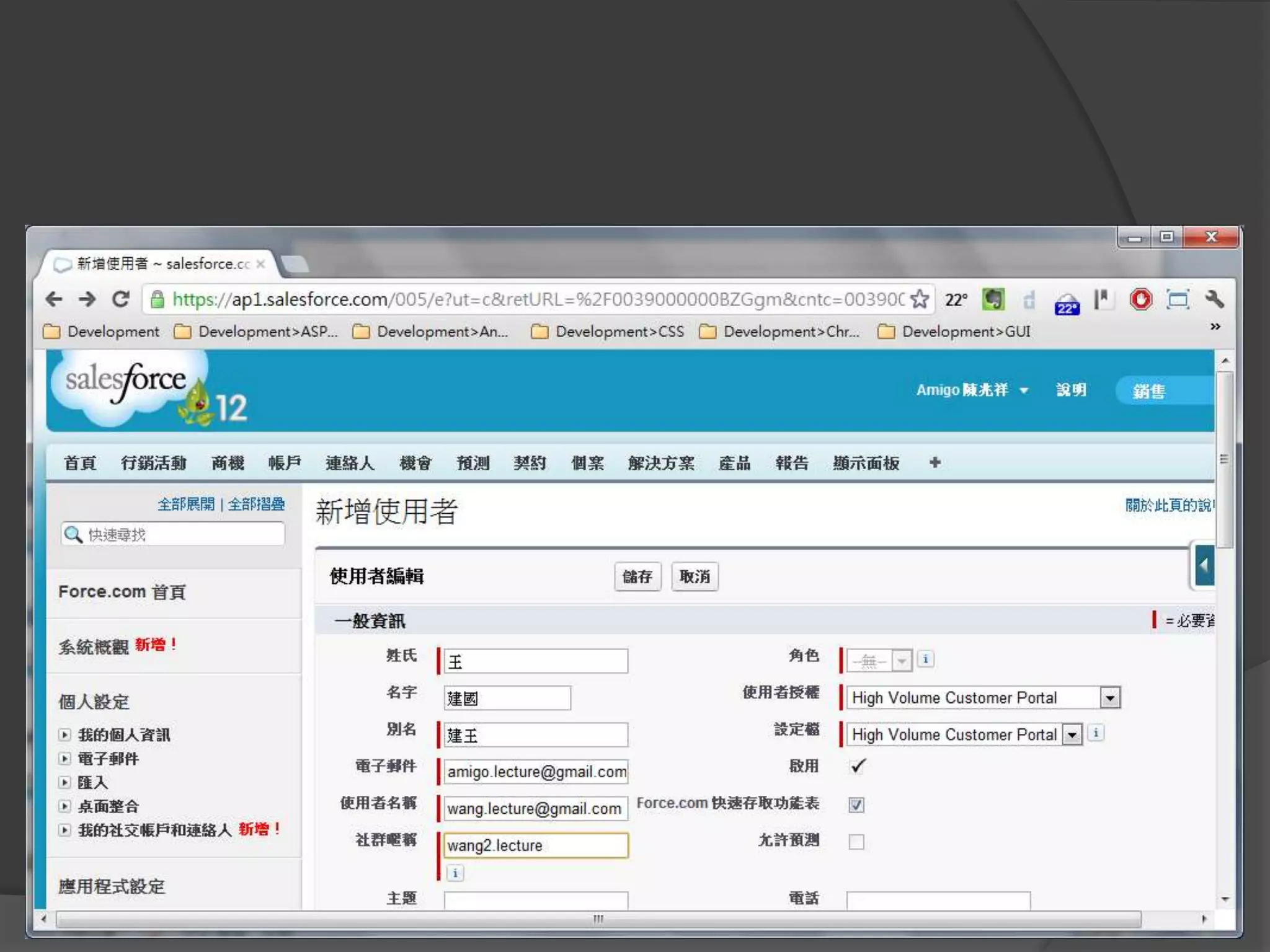Open the Evernote elephant extension icon
The height and width of the screenshot is (952, 1270).
click(x=993, y=300)
